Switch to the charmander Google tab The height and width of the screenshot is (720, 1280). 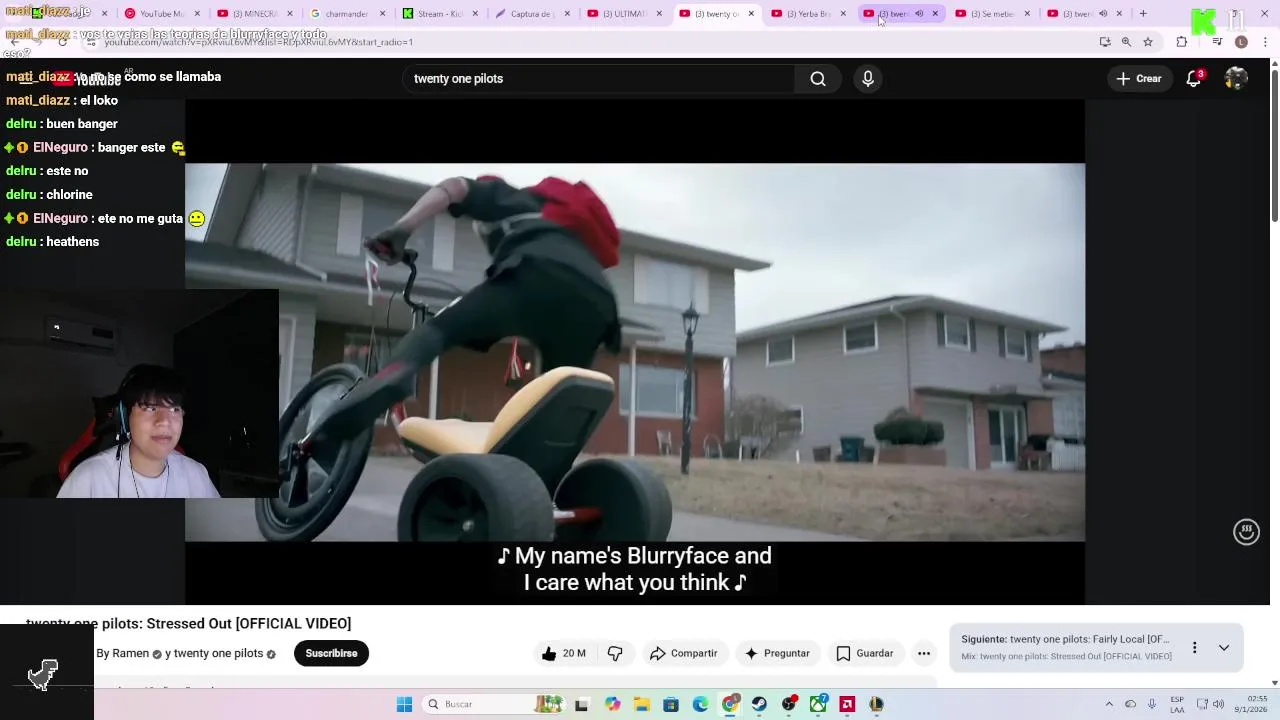coord(345,13)
